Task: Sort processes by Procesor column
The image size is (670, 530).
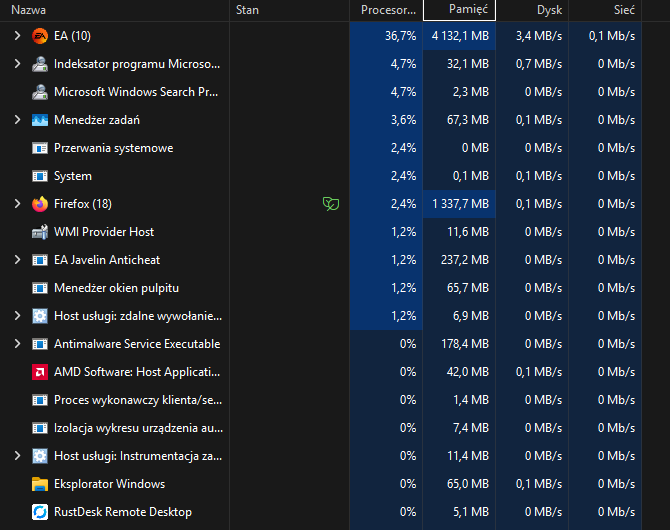Action: coord(387,10)
